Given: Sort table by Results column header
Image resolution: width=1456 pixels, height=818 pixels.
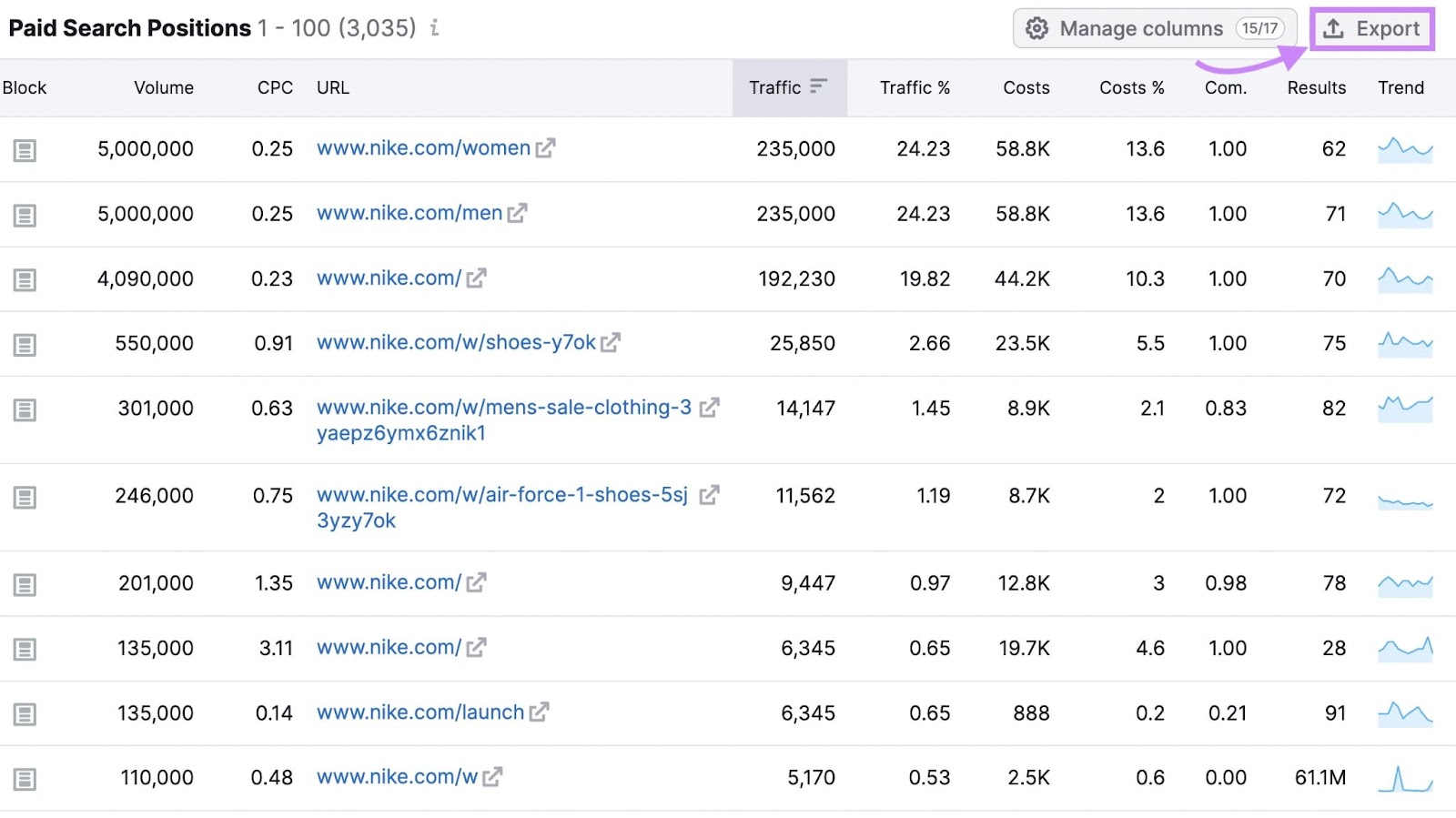Looking at the screenshot, I should pyautogui.click(x=1316, y=87).
